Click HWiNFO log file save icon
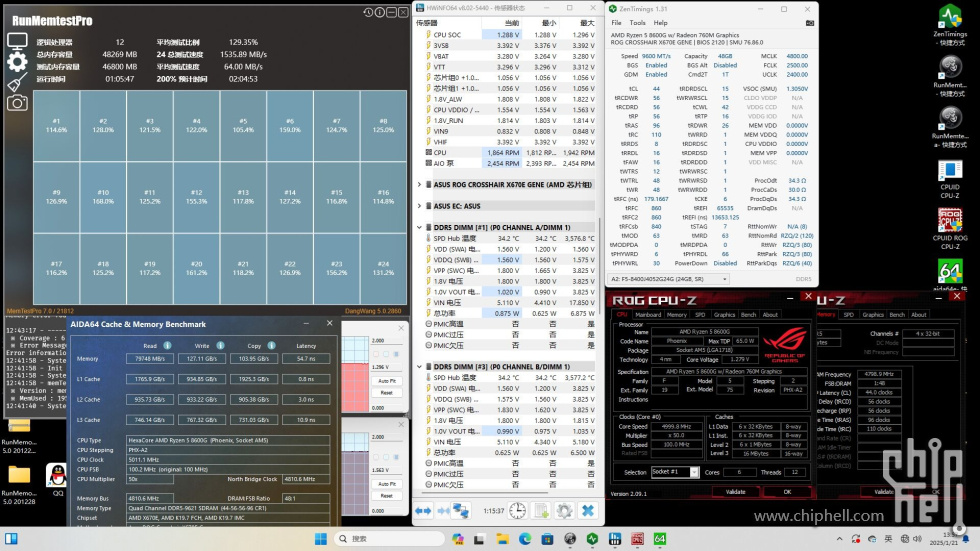980x551 pixels. [x=541, y=511]
